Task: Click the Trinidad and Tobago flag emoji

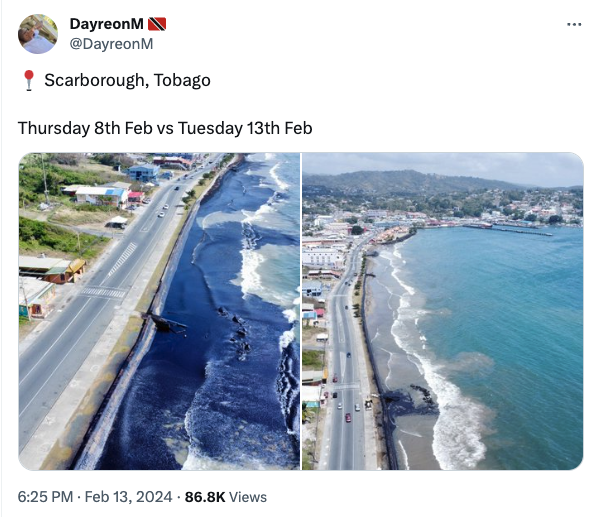Action: (x=157, y=24)
